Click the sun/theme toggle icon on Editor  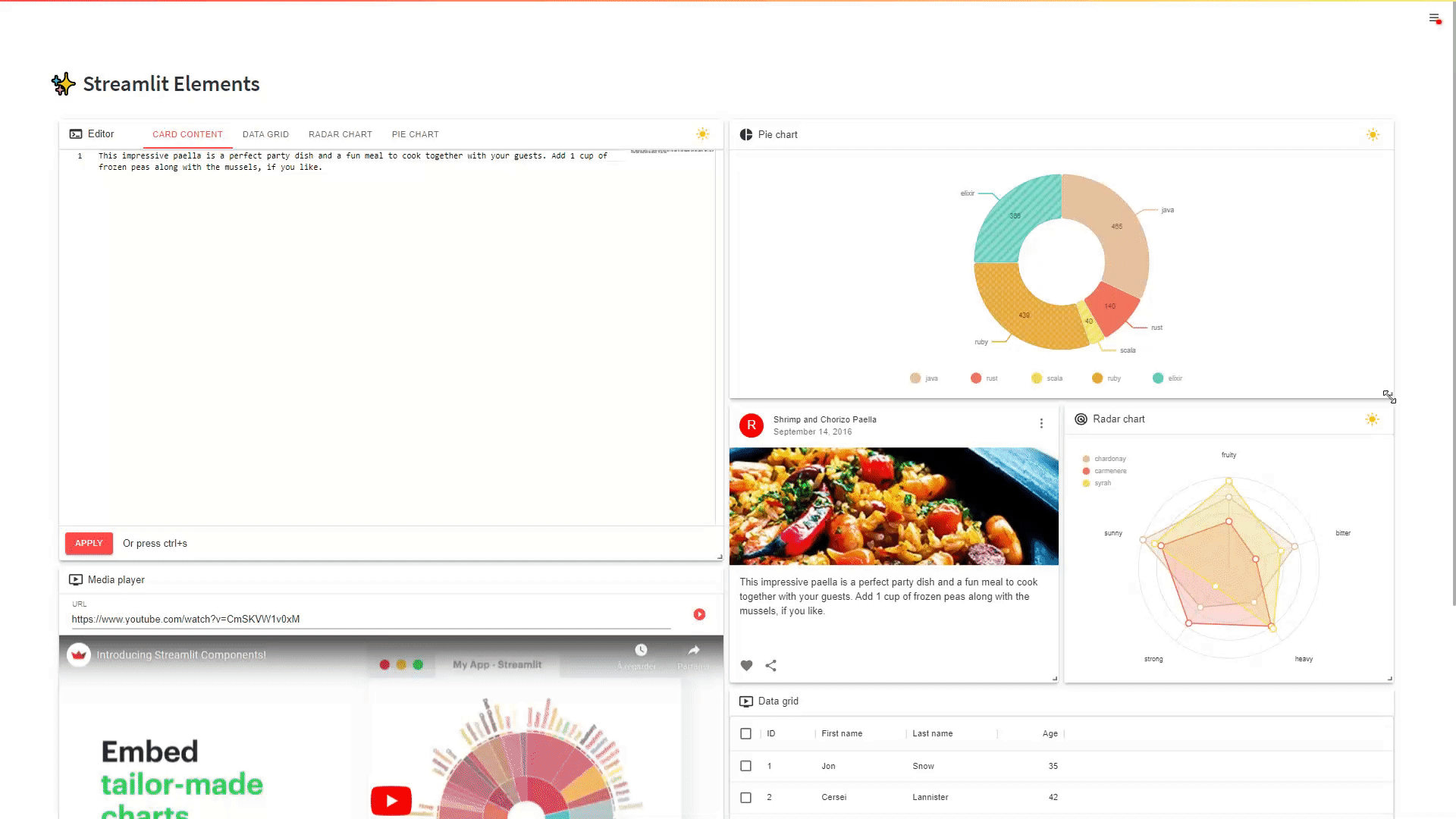(x=702, y=134)
